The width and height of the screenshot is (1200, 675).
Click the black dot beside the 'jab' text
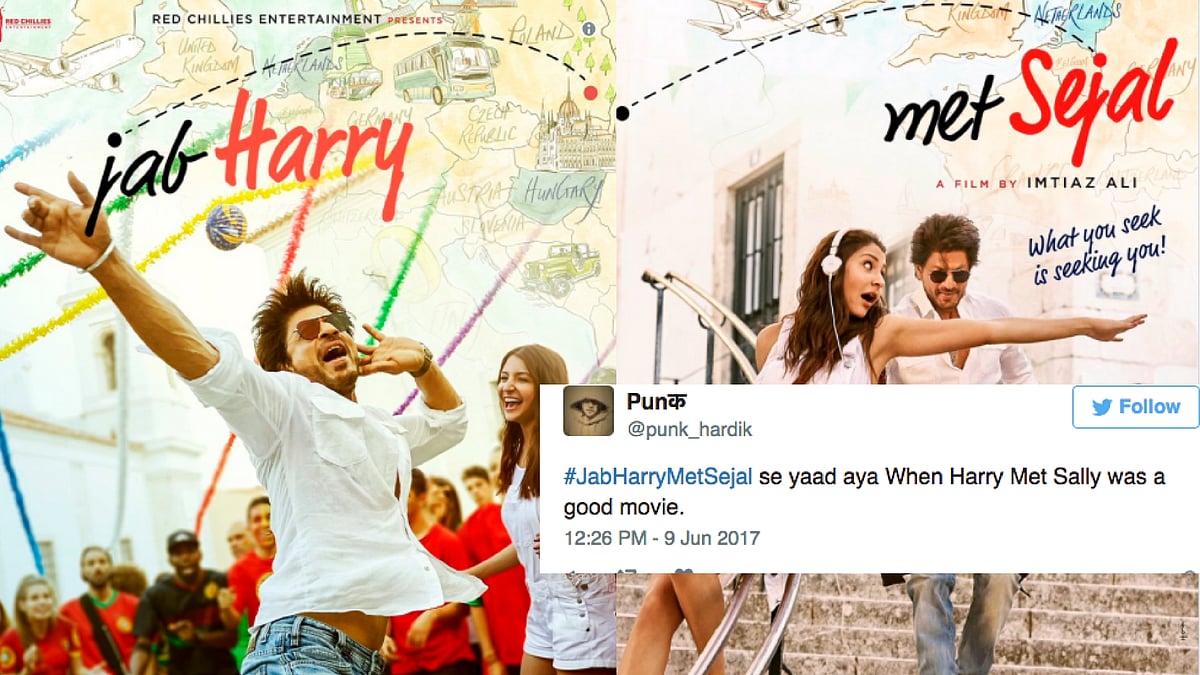[x=114, y=139]
